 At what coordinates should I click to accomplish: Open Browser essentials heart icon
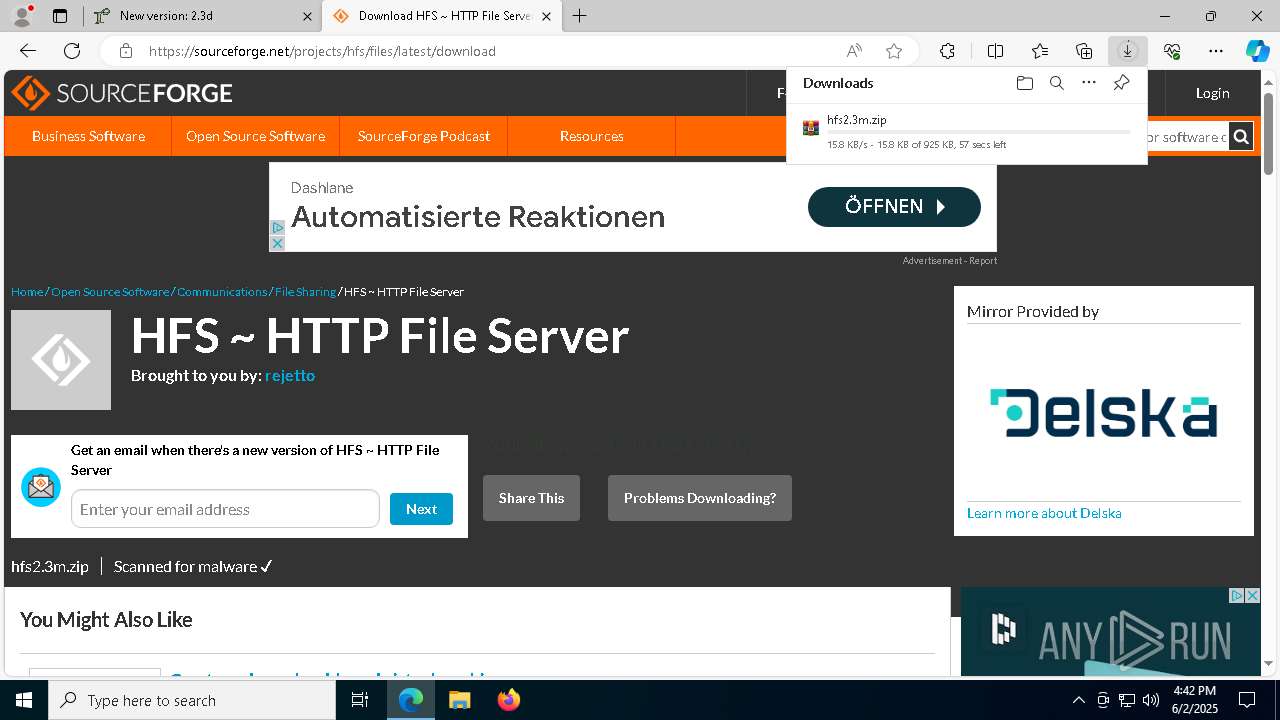pyautogui.click(x=1172, y=51)
